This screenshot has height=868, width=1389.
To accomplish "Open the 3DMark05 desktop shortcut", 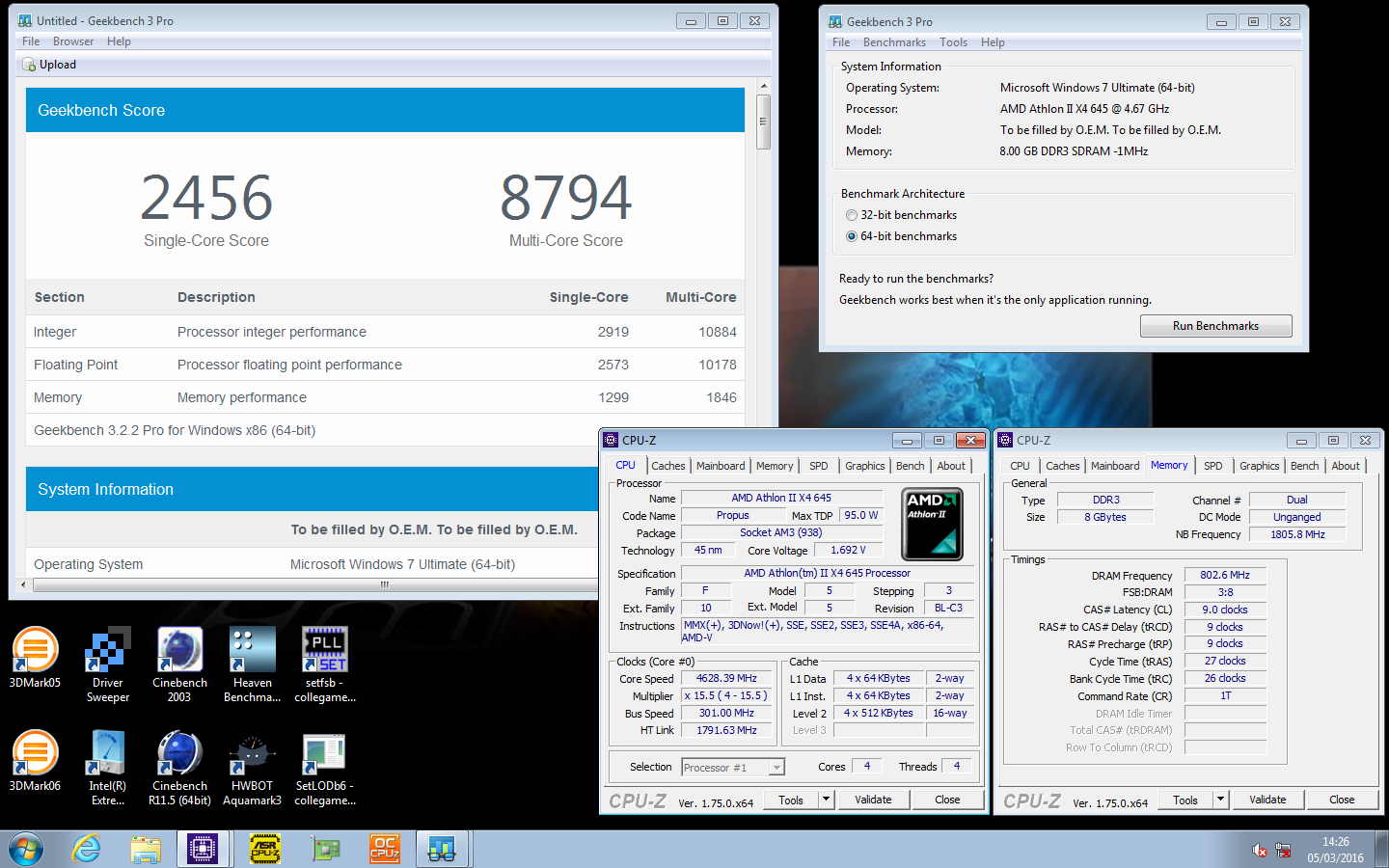I will click(x=35, y=658).
